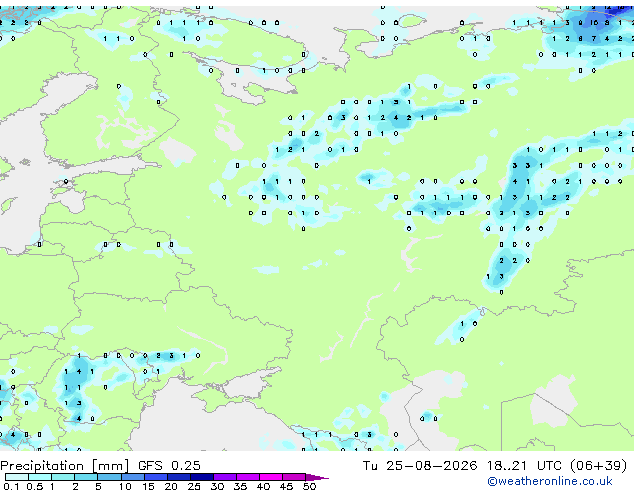Click the '35' legend scale label
The height and width of the screenshot is (490, 634).
click(240, 486)
